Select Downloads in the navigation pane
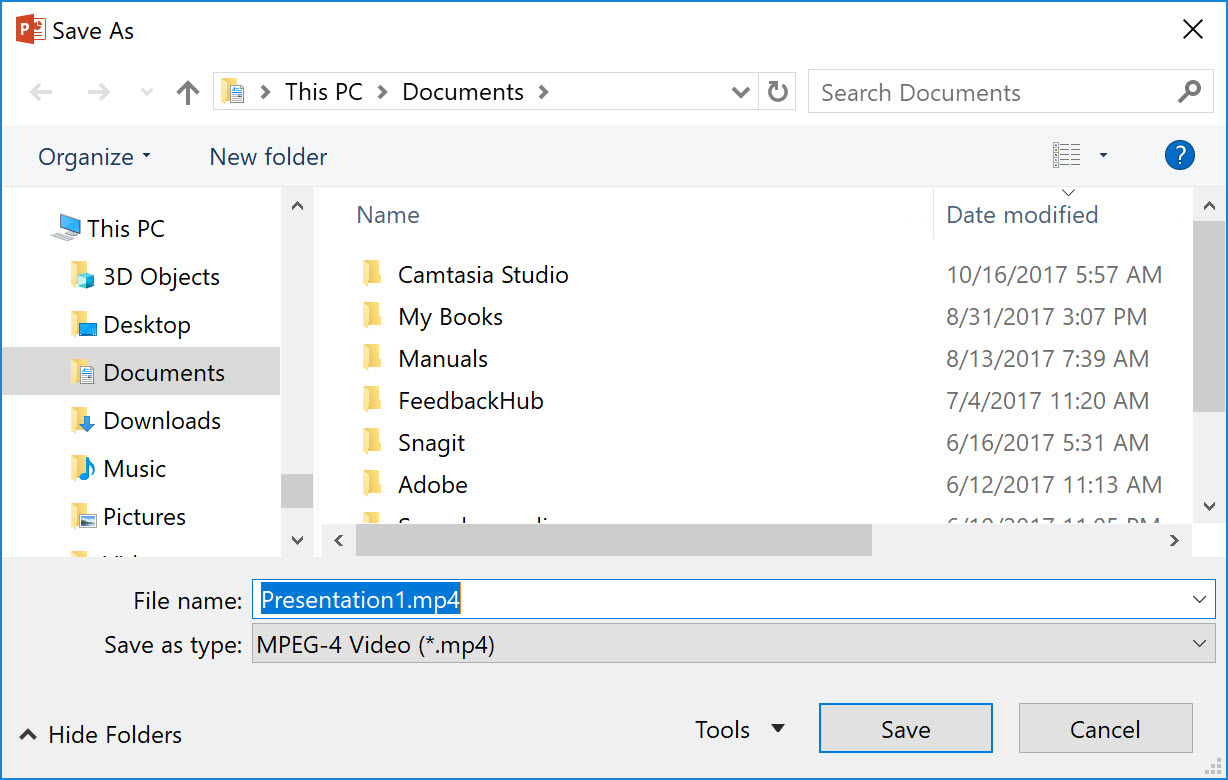This screenshot has width=1228, height=780. pos(162,421)
